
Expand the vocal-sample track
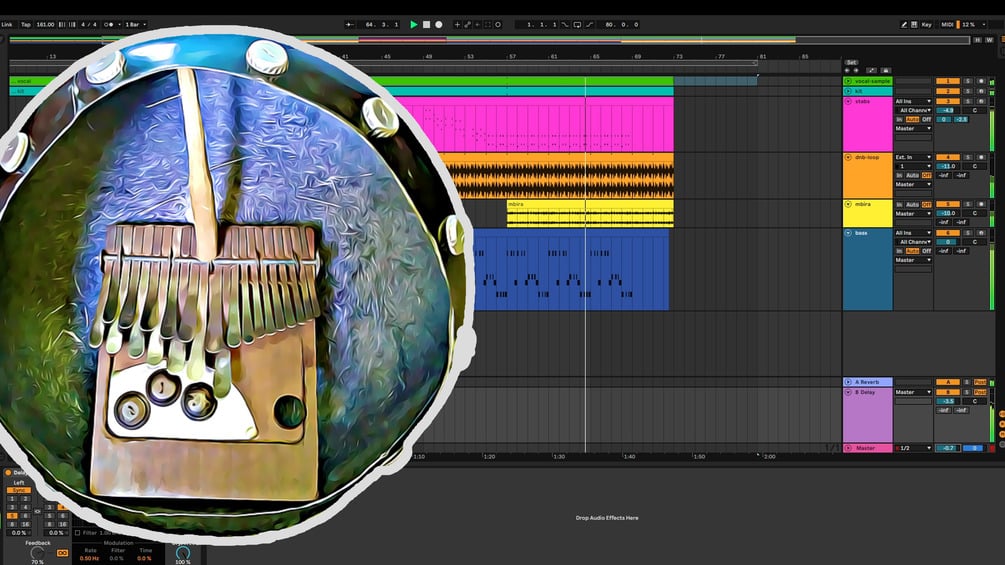pyautogui.click(x=848, y=81)
